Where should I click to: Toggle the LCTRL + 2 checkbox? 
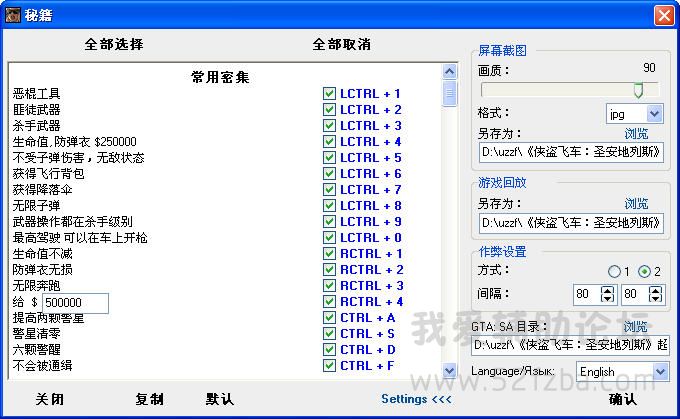point(329,110)
